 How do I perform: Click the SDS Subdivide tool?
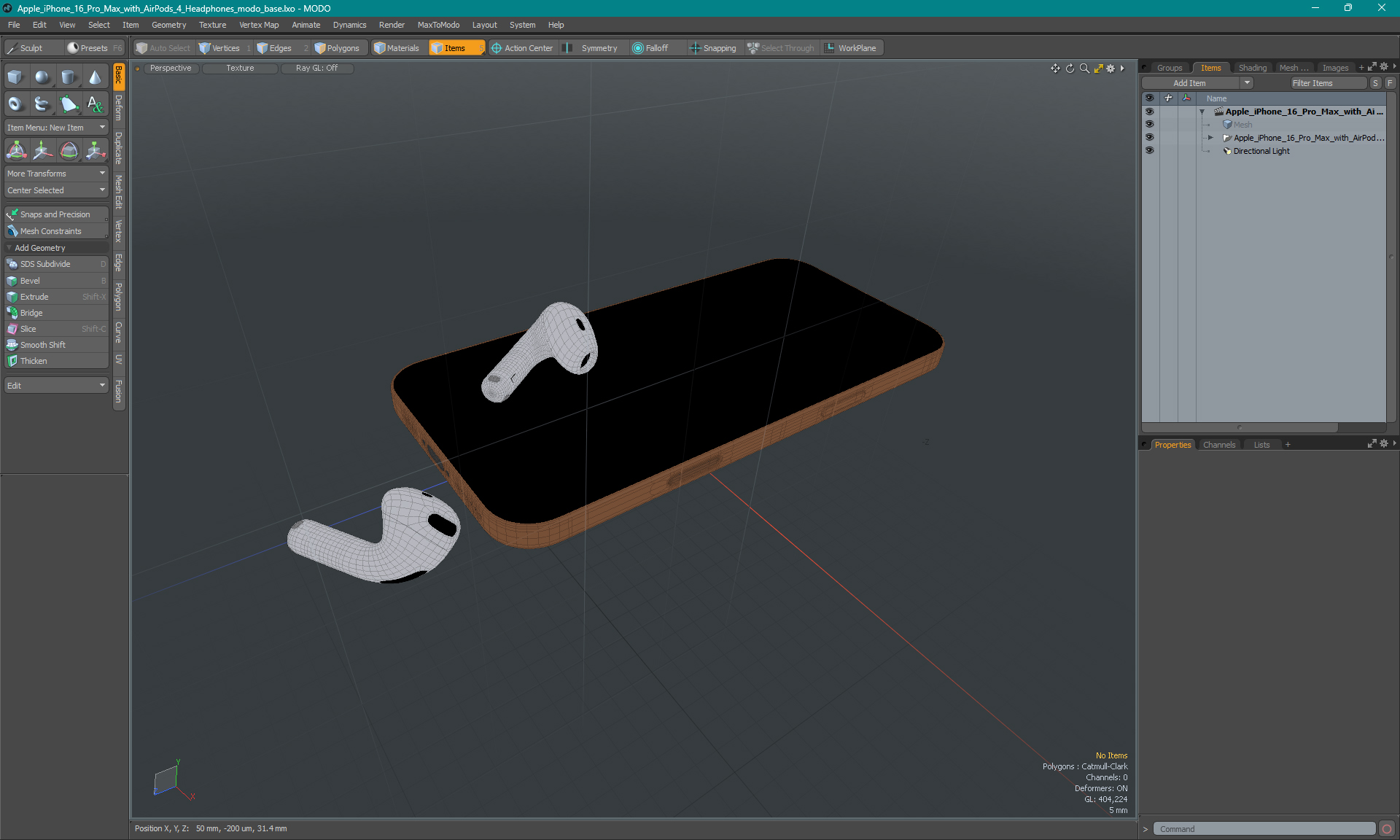point(56,264)
